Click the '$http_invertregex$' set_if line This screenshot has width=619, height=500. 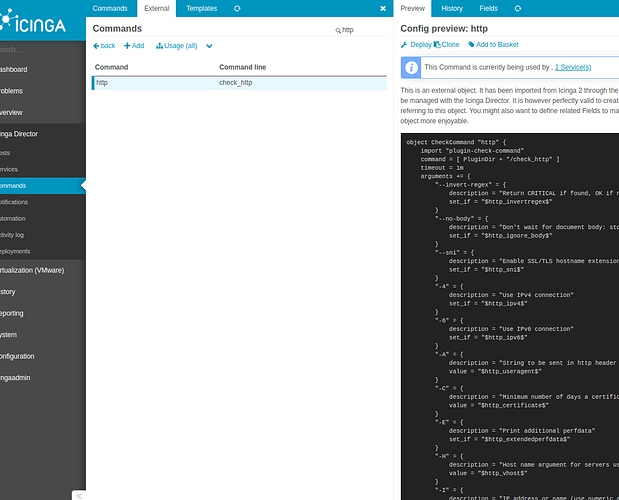pyautogui.click(x=501, y=202)
